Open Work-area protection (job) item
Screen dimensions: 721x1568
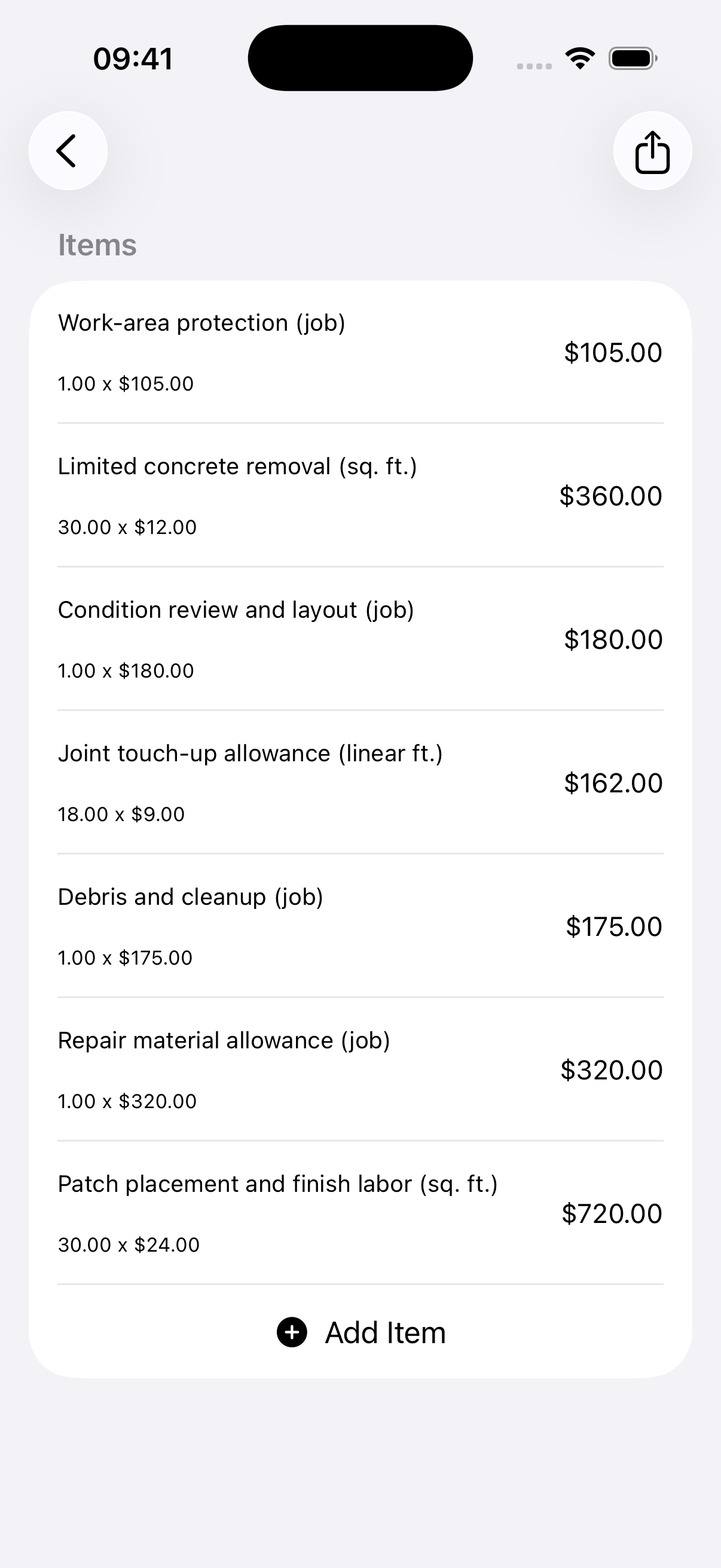coord(360,352)
